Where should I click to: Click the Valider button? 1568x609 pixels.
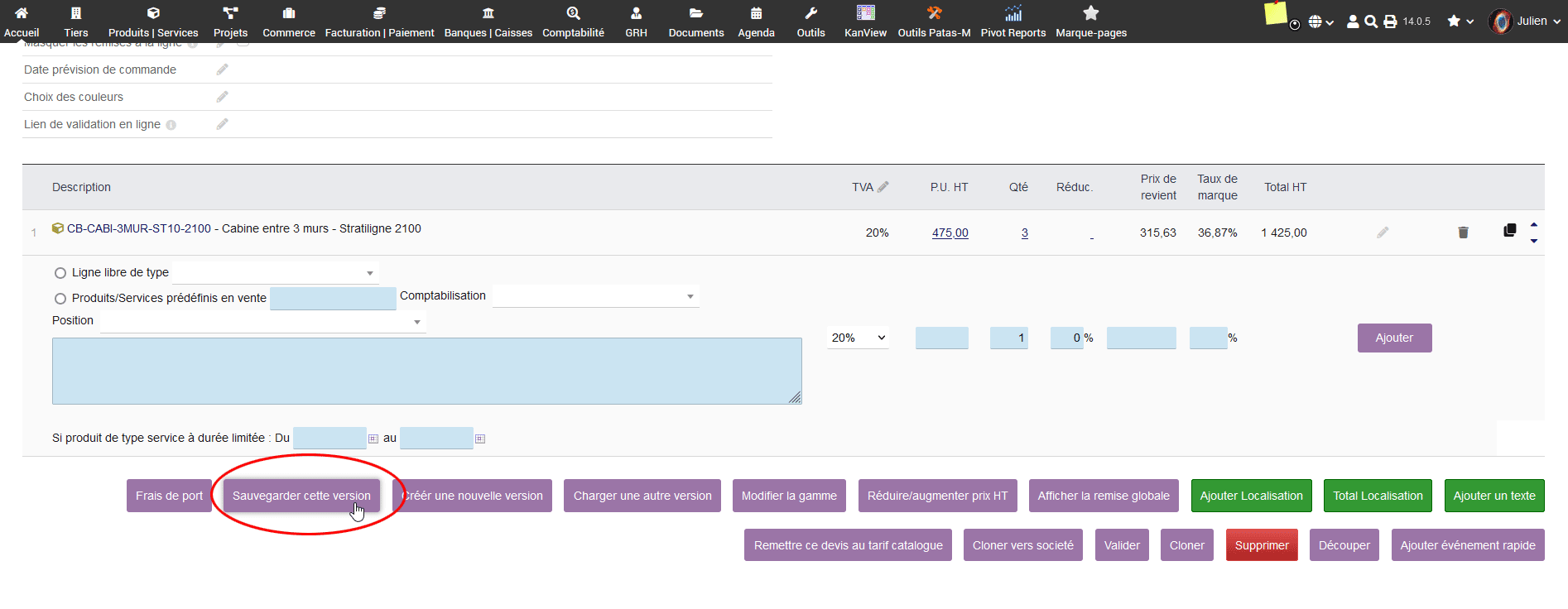click(1122, 545)
